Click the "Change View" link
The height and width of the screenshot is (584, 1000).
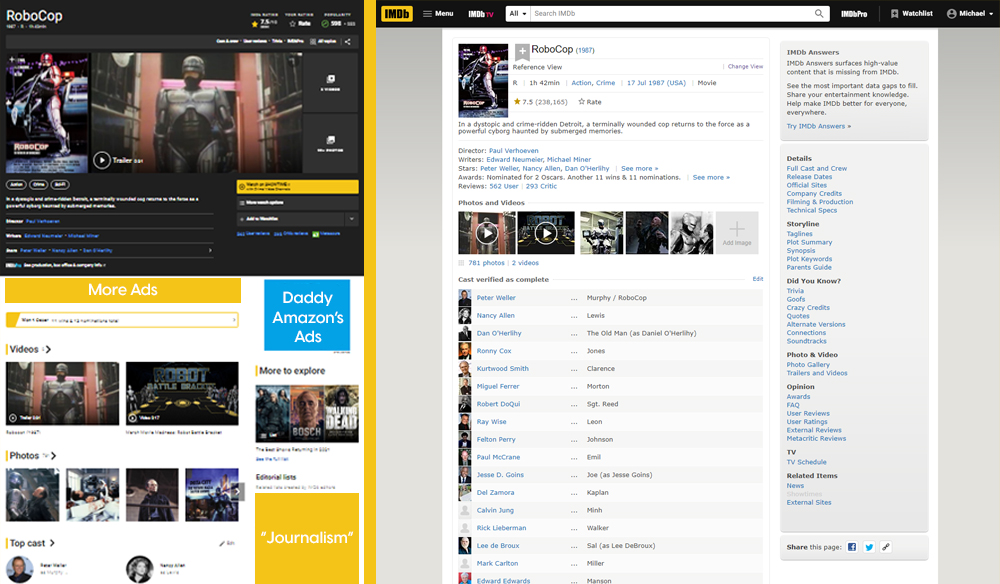click(x=745, y=67)
